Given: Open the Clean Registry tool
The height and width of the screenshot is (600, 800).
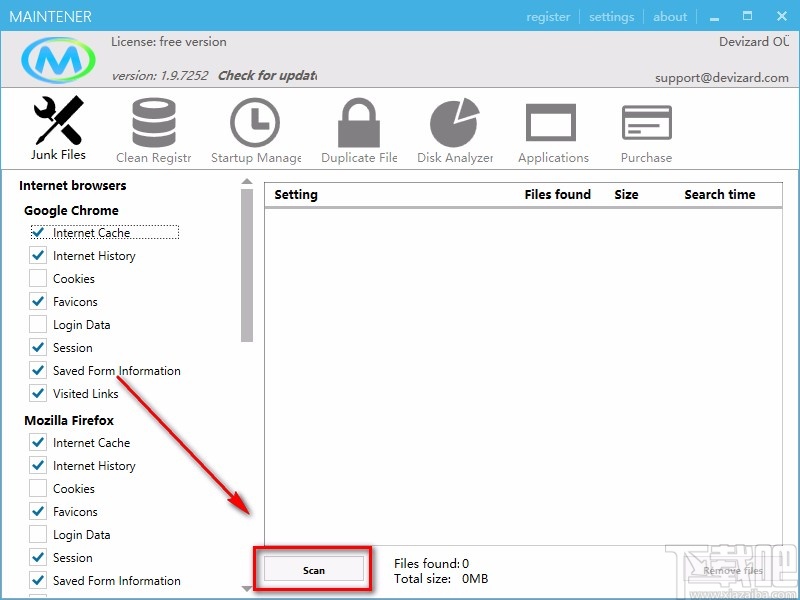Looking at the screenshot, I should [154, 131].
